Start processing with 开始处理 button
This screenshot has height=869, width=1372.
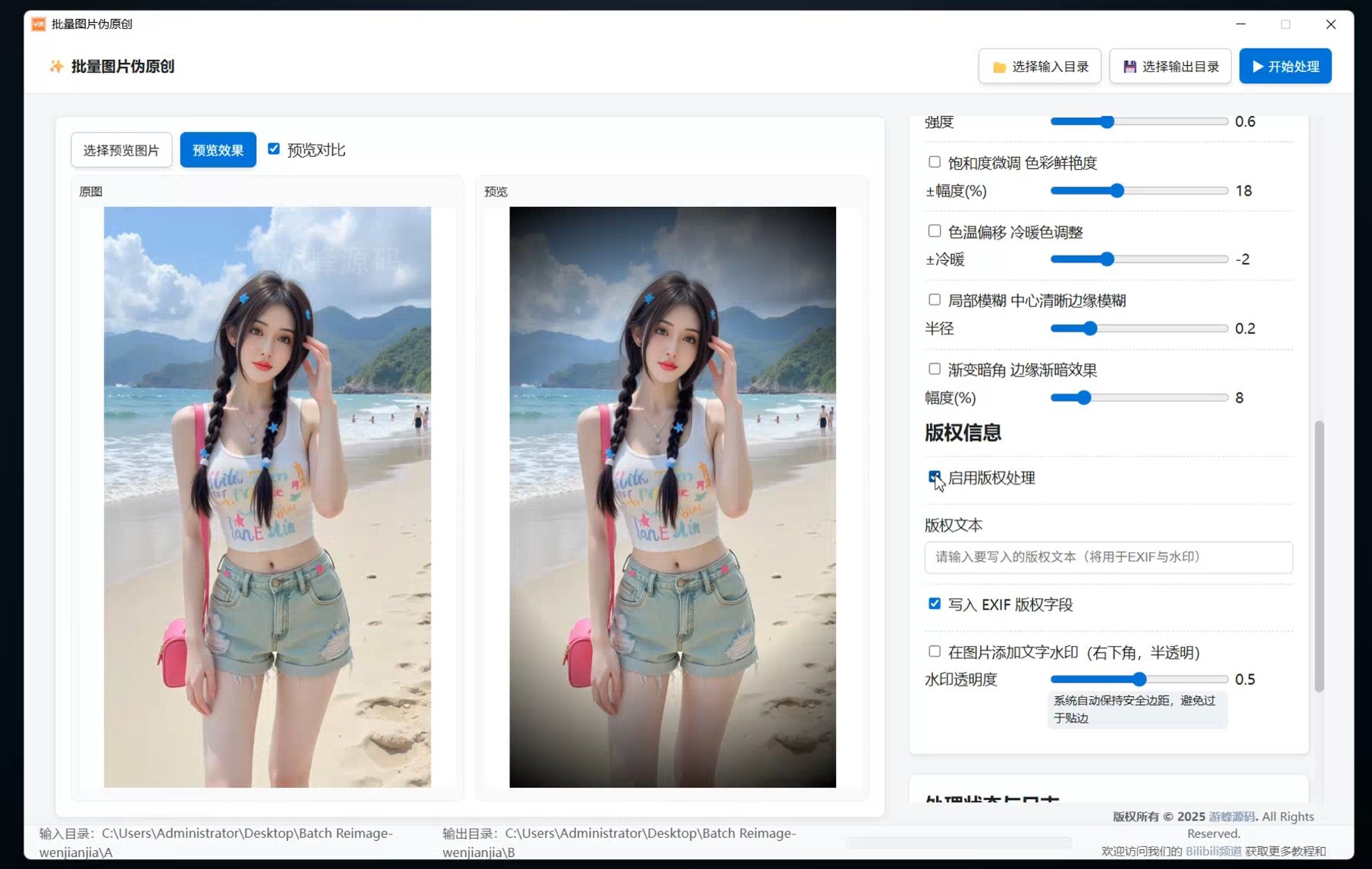[x=1286, y=67]
